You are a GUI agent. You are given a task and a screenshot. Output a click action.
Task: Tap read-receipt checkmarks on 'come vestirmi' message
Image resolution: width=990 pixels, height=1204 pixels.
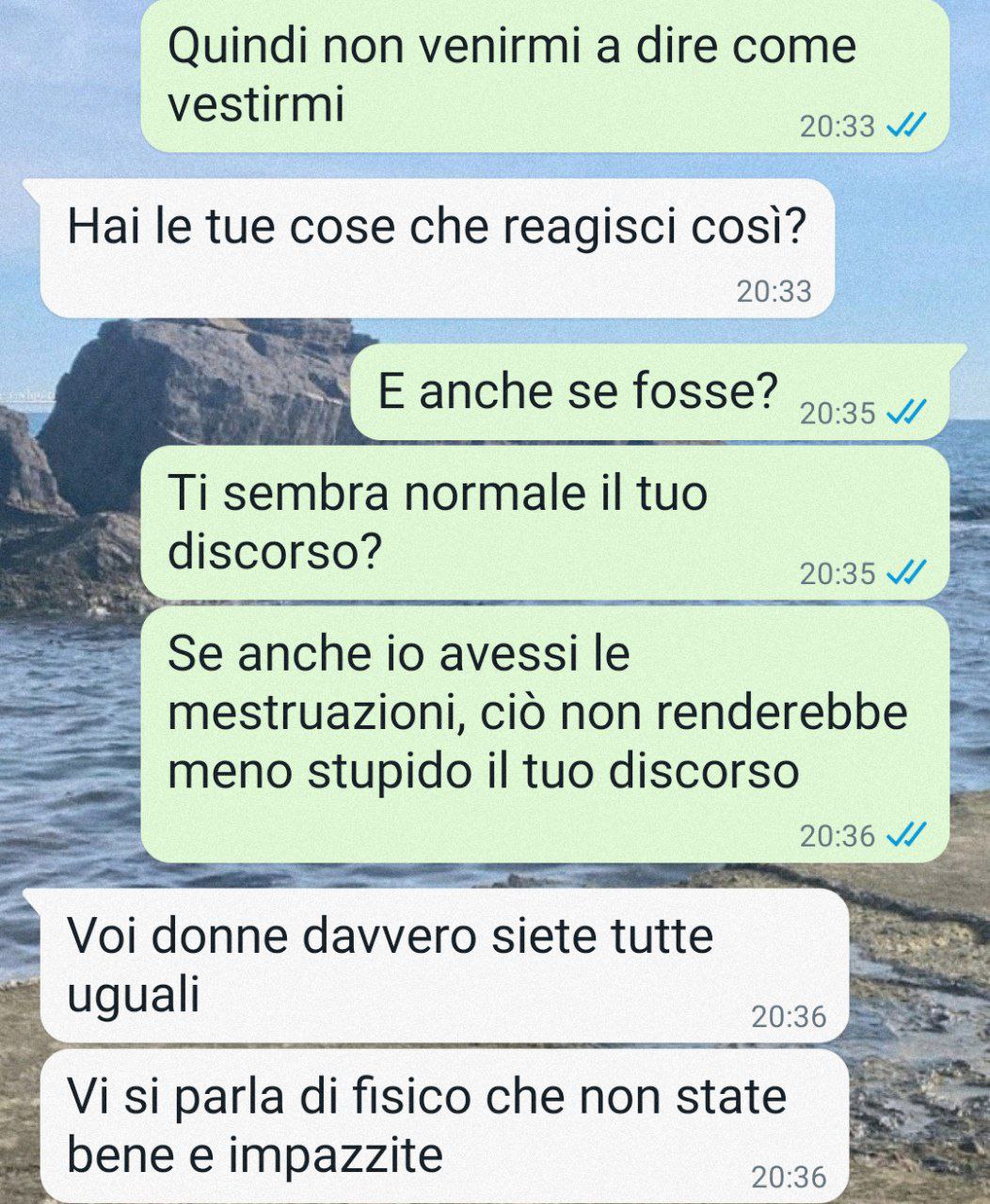[x=908, y=125]
